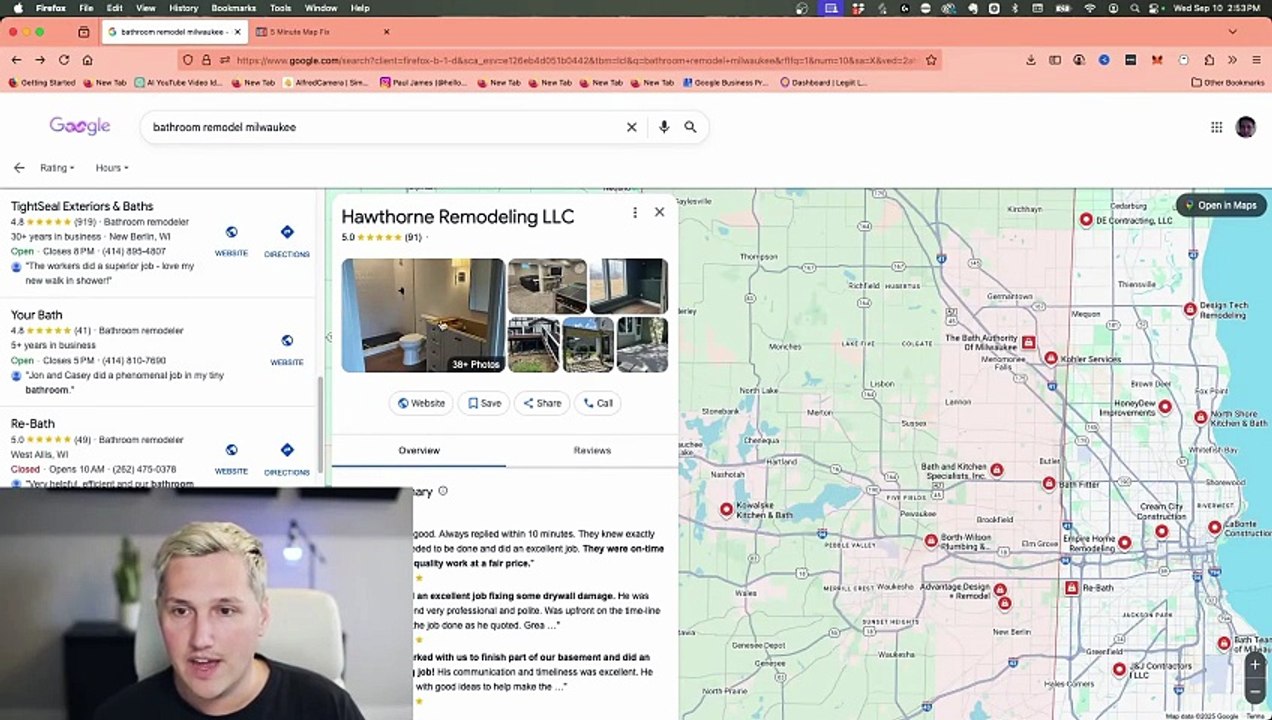Open Firefox downloads icon
Image resolution: width=1272 pixels, height=720 pixels.
tap(1030, 60)
